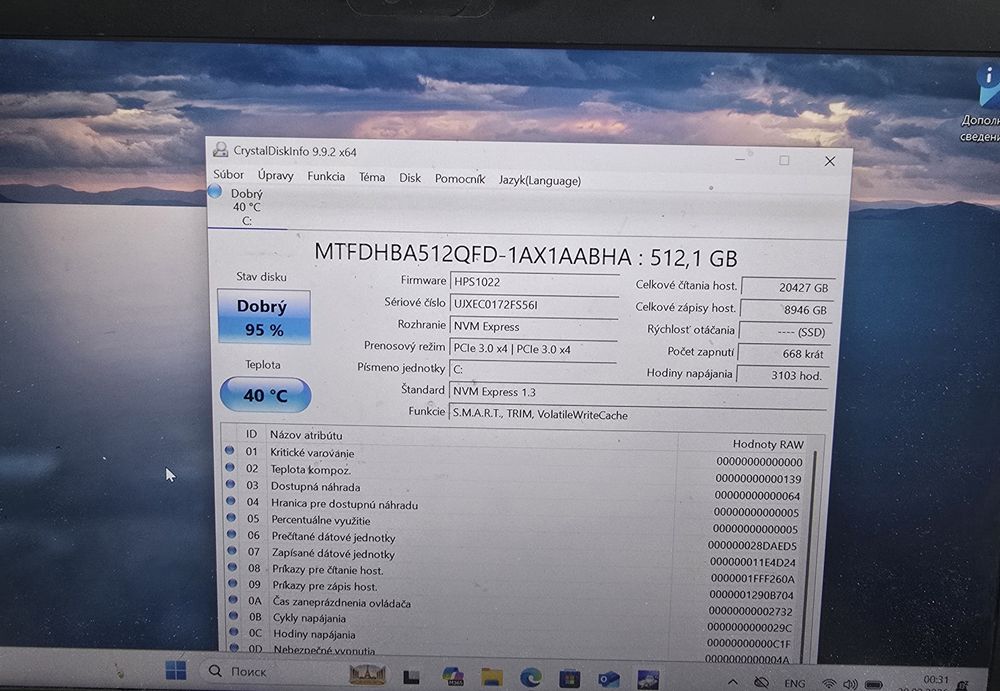The width and height of the screenshot is (1000, 691).
Task: Click the Firmware field HPS1022
Action: (x=534, y=282)
